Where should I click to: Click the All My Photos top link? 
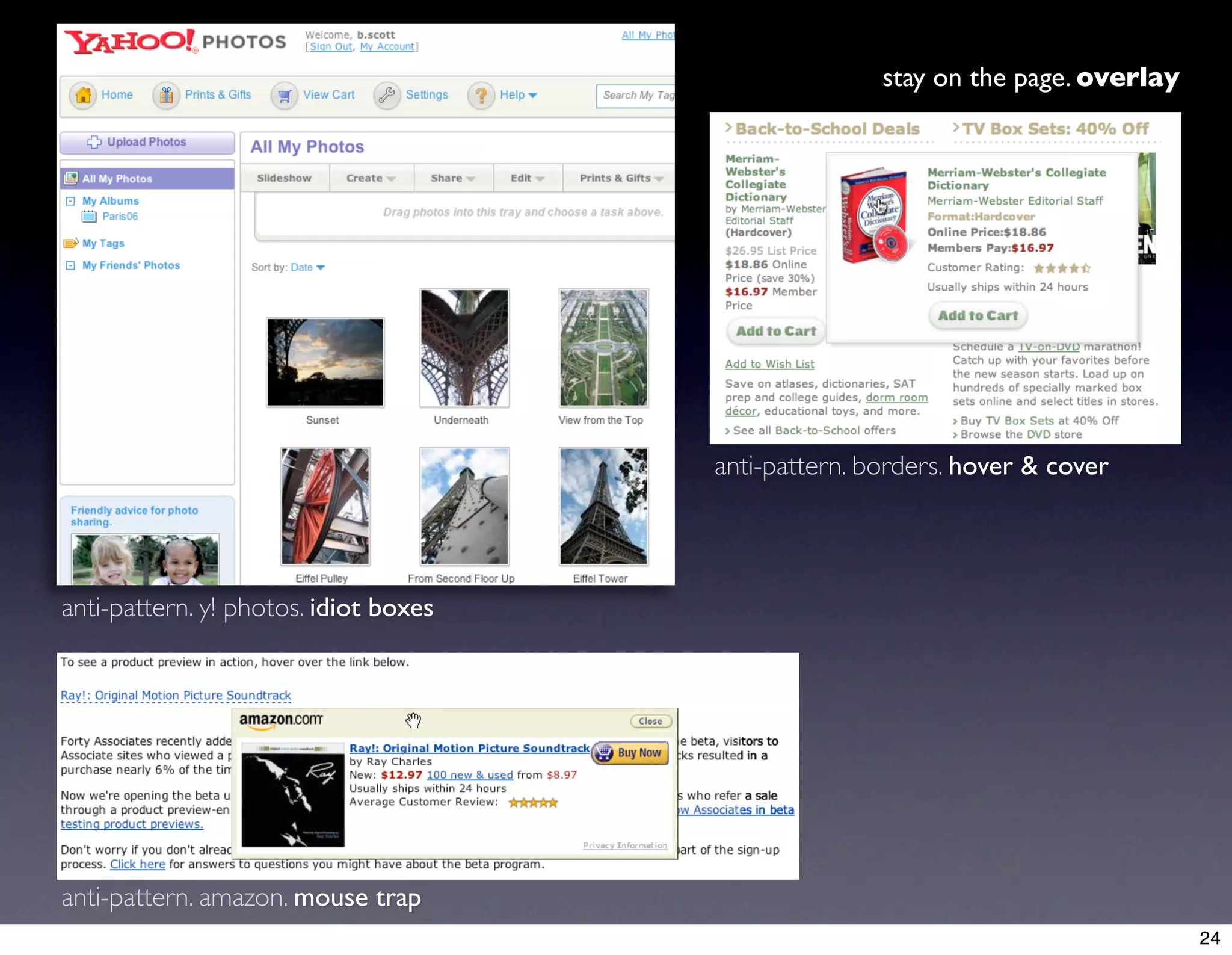[648, 35]
